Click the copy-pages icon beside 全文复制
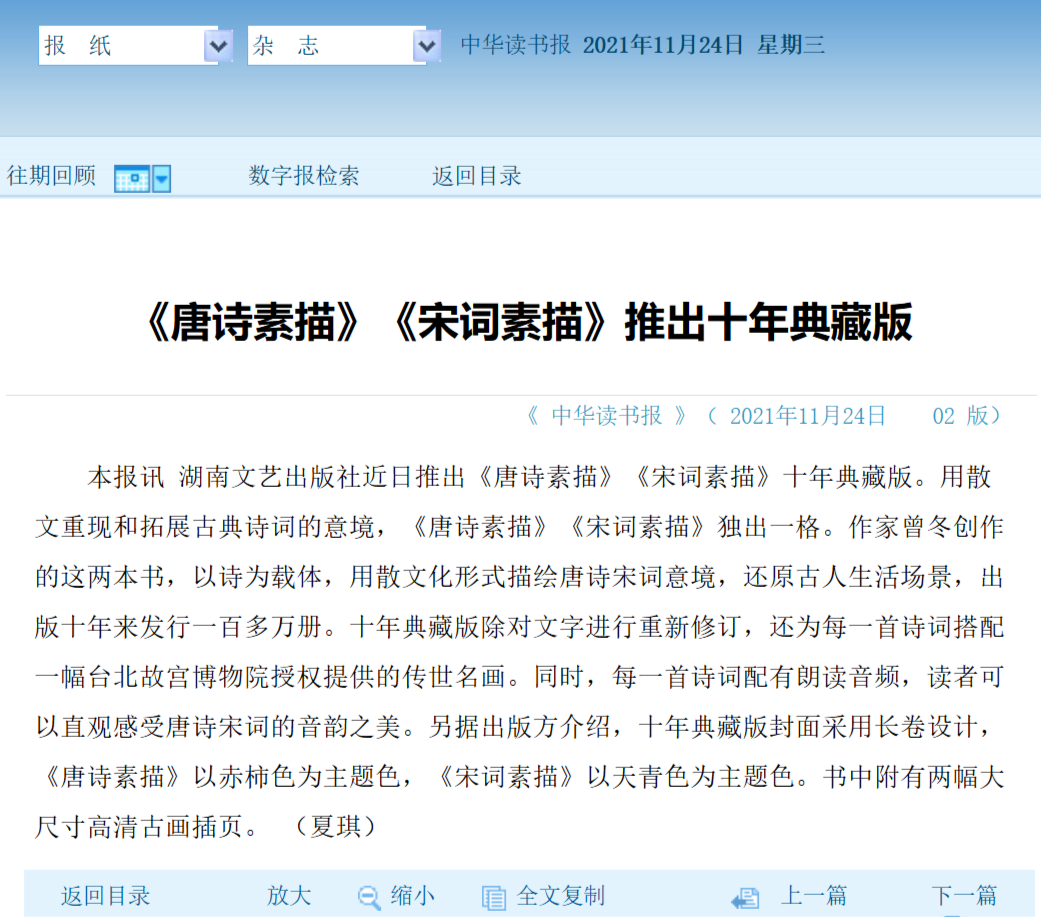This screenshot has width=1041, height=917. tap(493, 896)
